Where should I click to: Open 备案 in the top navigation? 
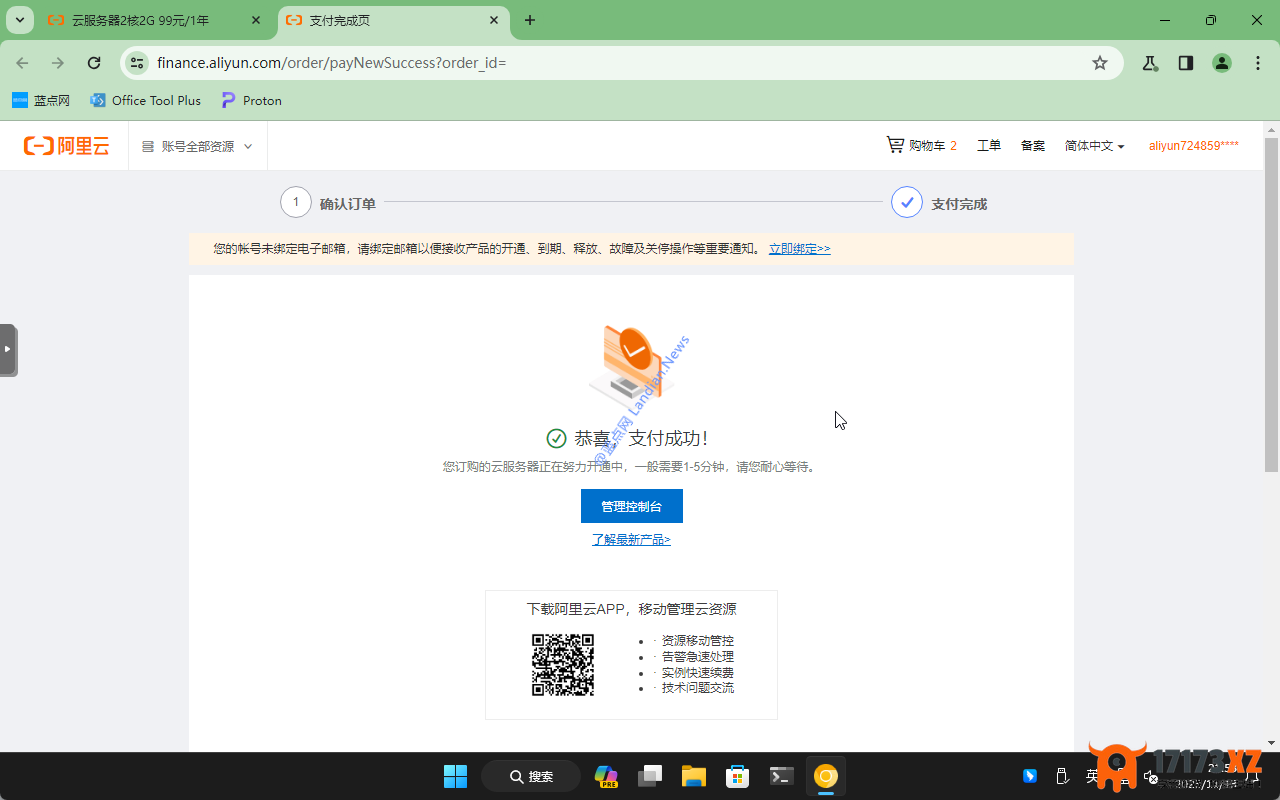1033,145
